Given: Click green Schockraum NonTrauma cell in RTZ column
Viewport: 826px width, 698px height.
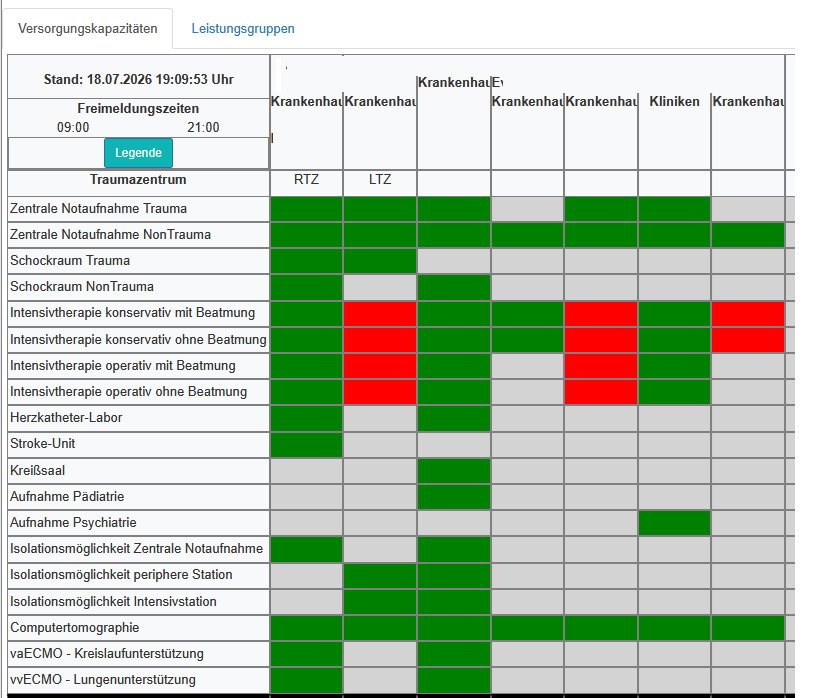Looking at the screenshot, I should tap(306, 287).
